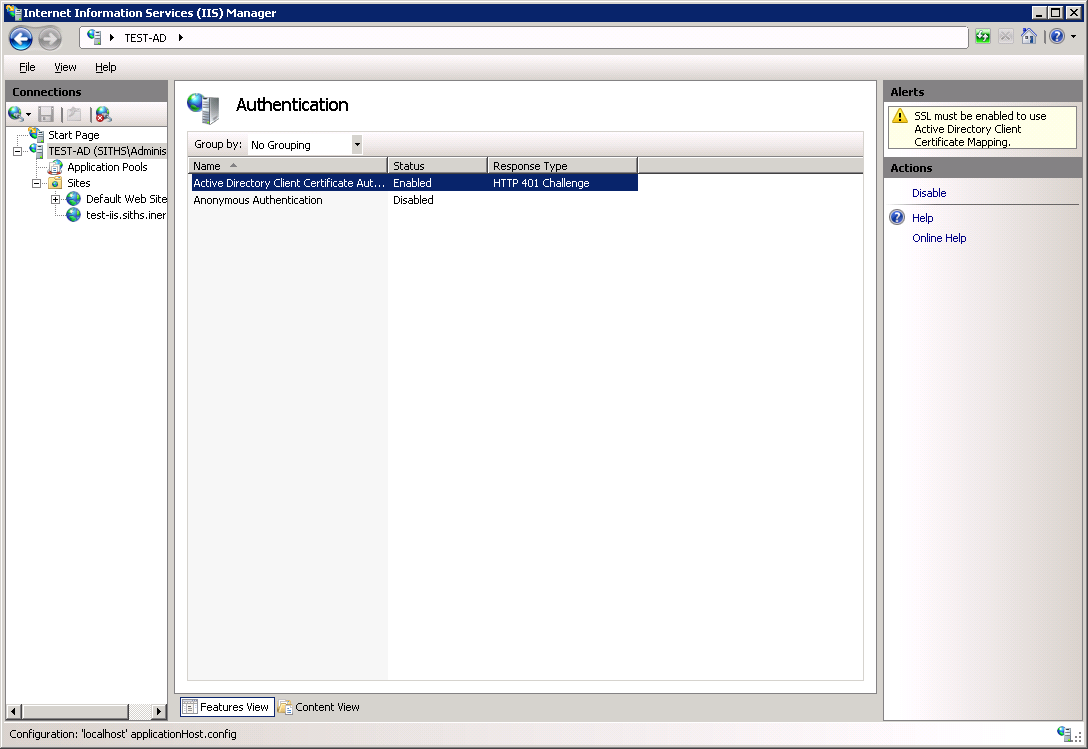Screen dimensions: 1088x749
Task: Open the Create New Connection dropdown arrow
Action: coord(28,115)
